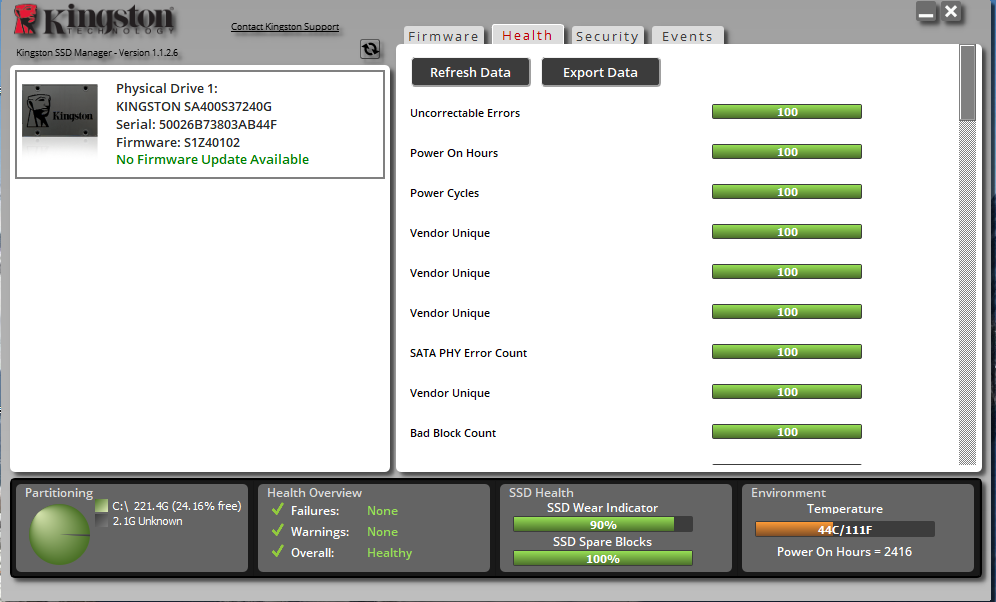Click 'Power On Hours = 2416' text
The width and height of the screenshot is (996, 602).
[844, 552]
